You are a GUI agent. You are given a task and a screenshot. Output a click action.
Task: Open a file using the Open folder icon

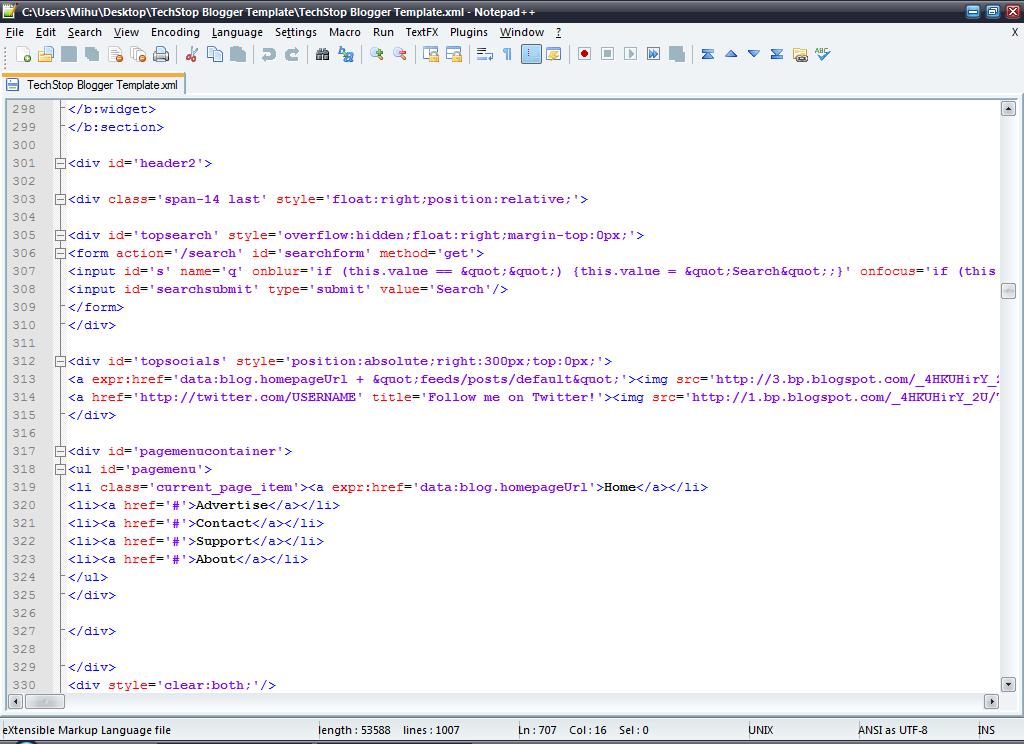(x=46, y=55)
